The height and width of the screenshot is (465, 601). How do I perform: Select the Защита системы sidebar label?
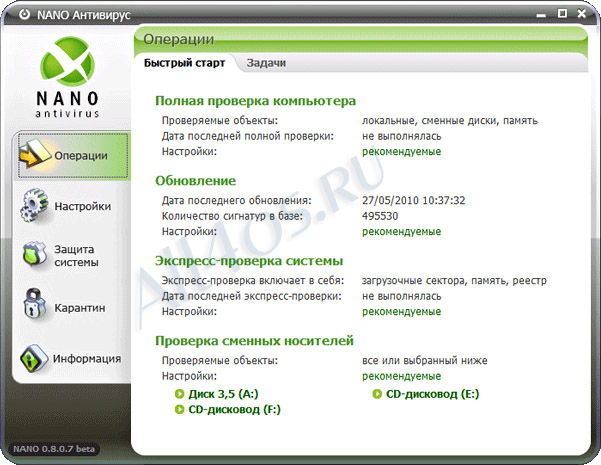click(x=76, y=256)
